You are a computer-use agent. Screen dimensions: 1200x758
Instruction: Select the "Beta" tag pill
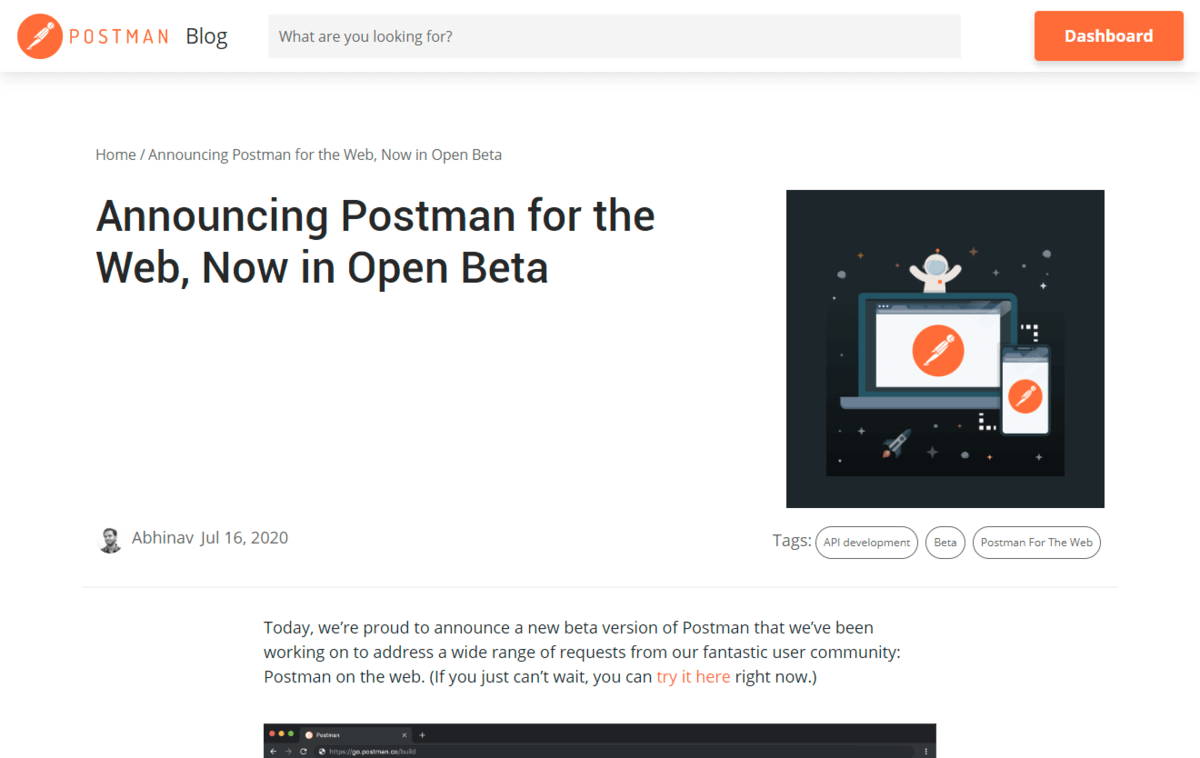(945, 542)
